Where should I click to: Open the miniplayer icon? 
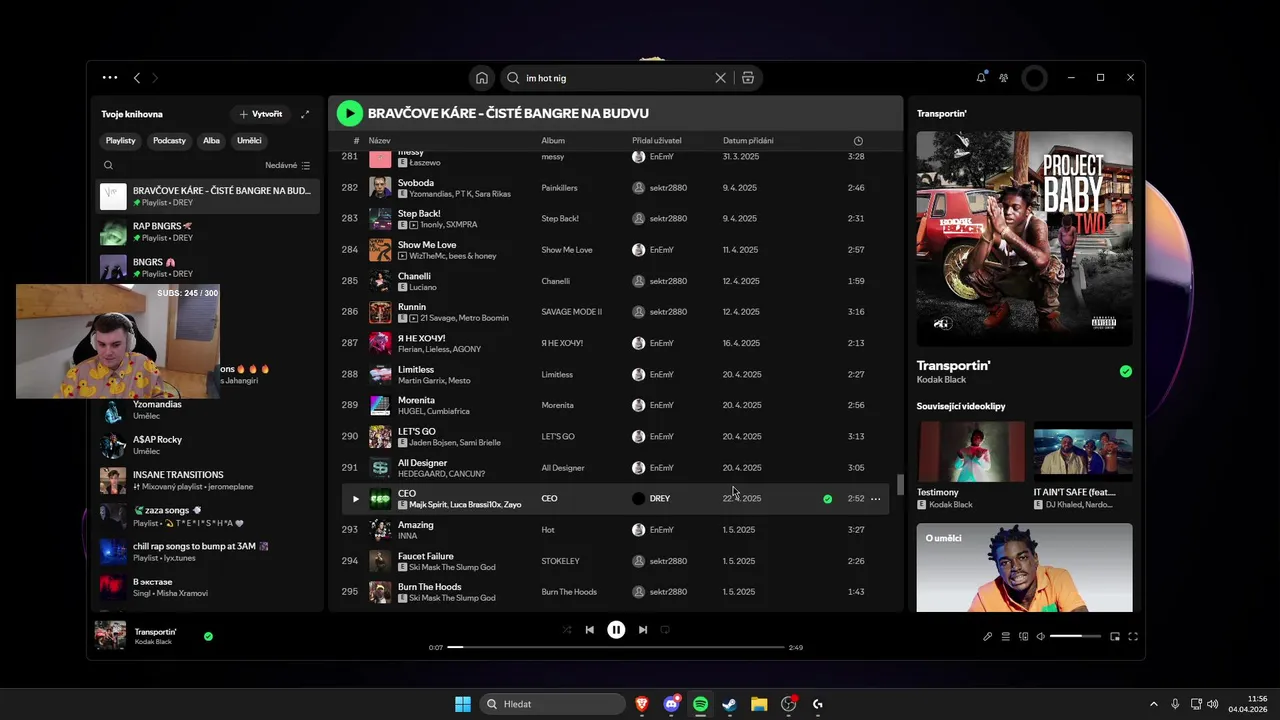[x=1116, y=636]
